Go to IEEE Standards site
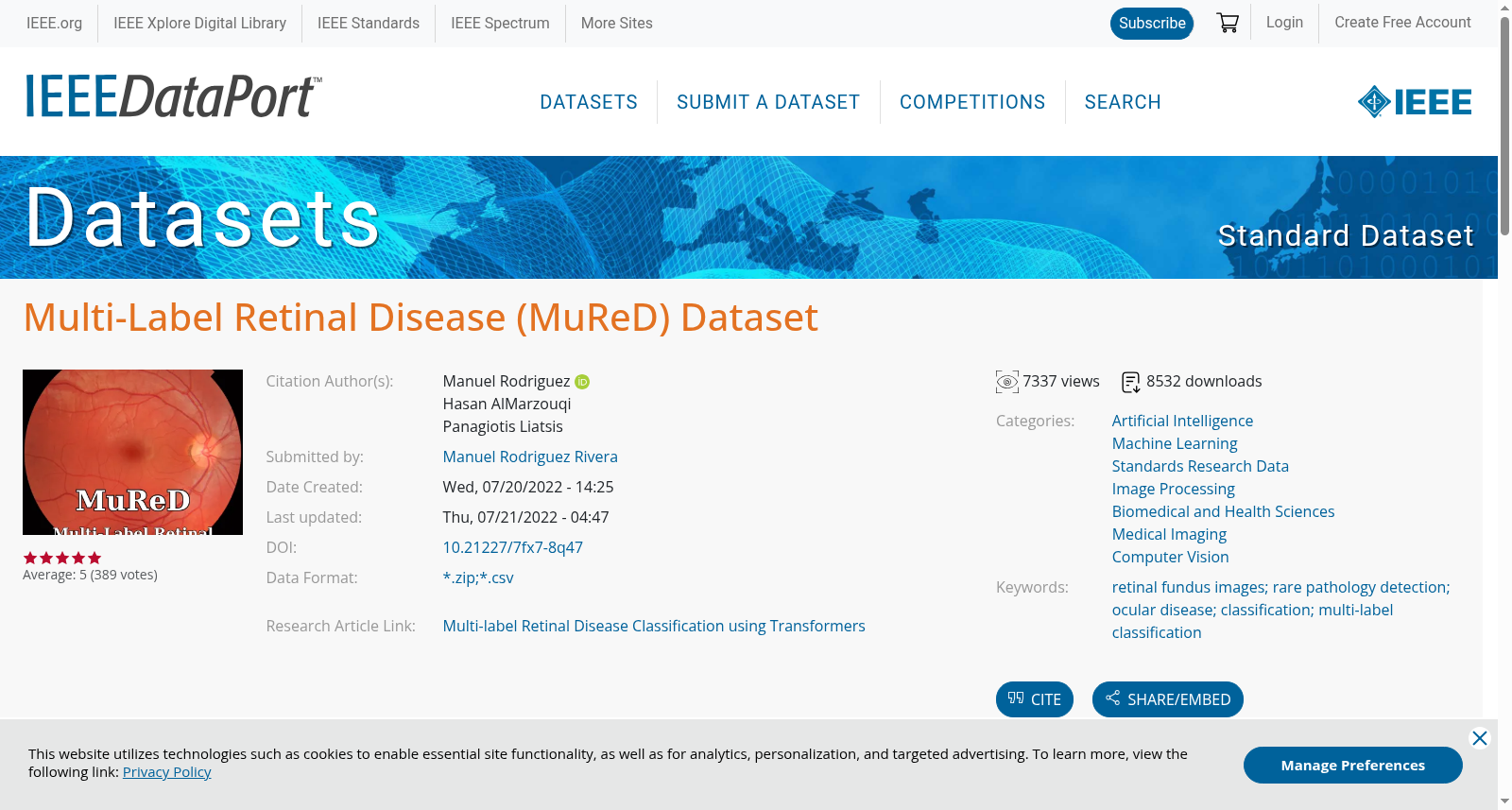This screenshot has width=1512, height=810. tap(369, 23)
